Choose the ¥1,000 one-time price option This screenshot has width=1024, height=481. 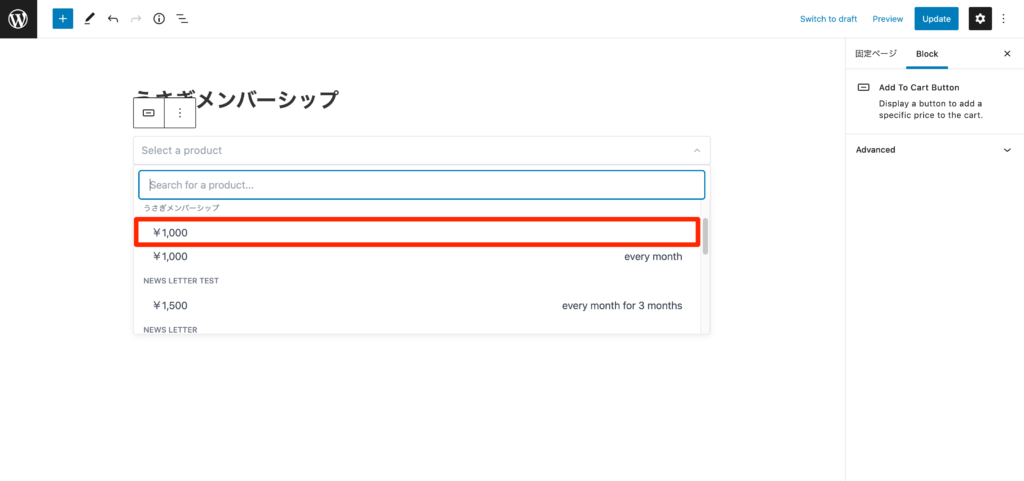[417, 232]
